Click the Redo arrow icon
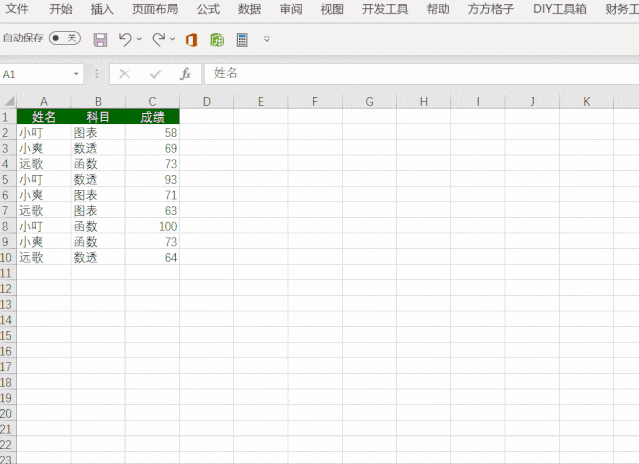The image size is (639, 464). (x=158, y=40)
